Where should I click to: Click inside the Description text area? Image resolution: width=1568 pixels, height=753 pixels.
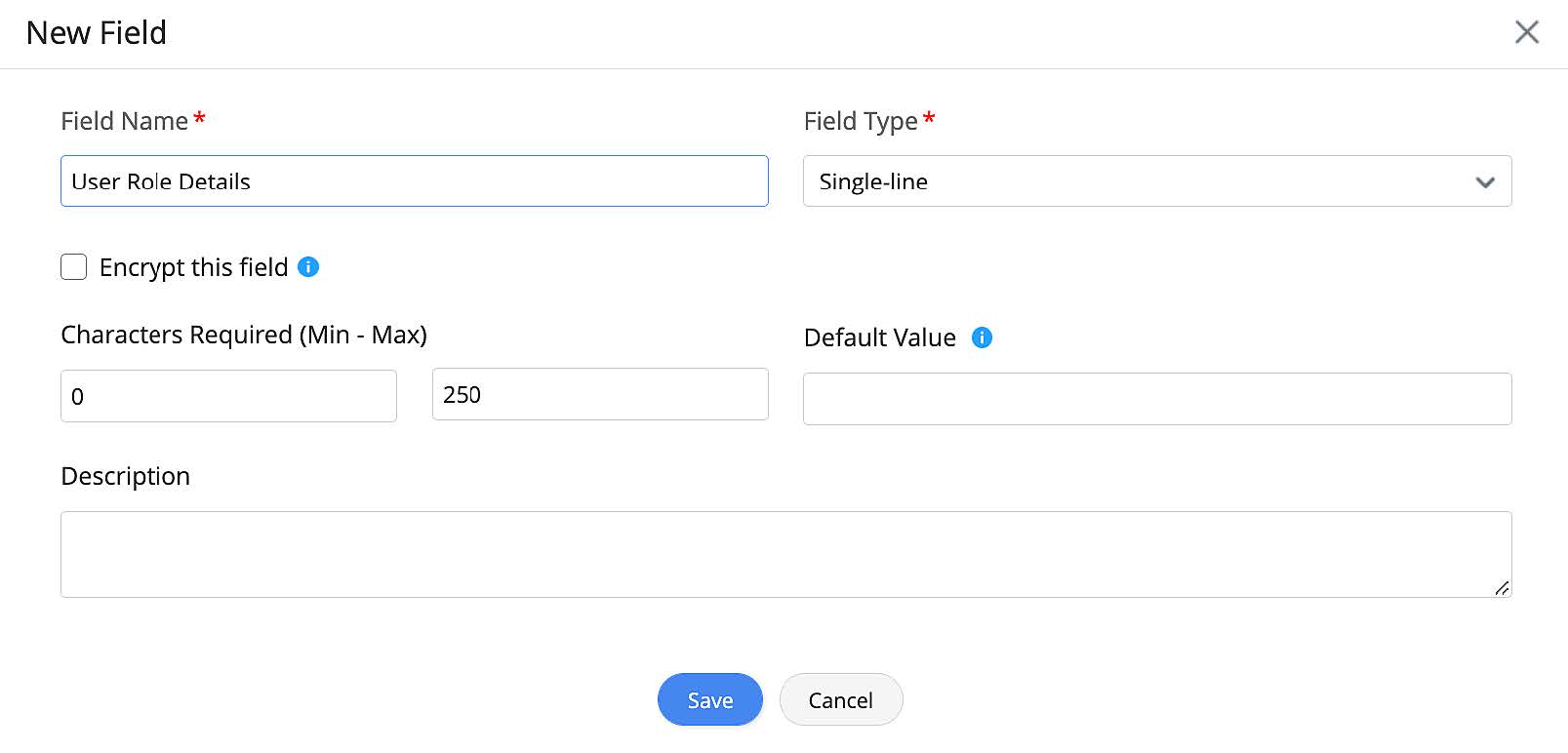[x=784, y=554]
